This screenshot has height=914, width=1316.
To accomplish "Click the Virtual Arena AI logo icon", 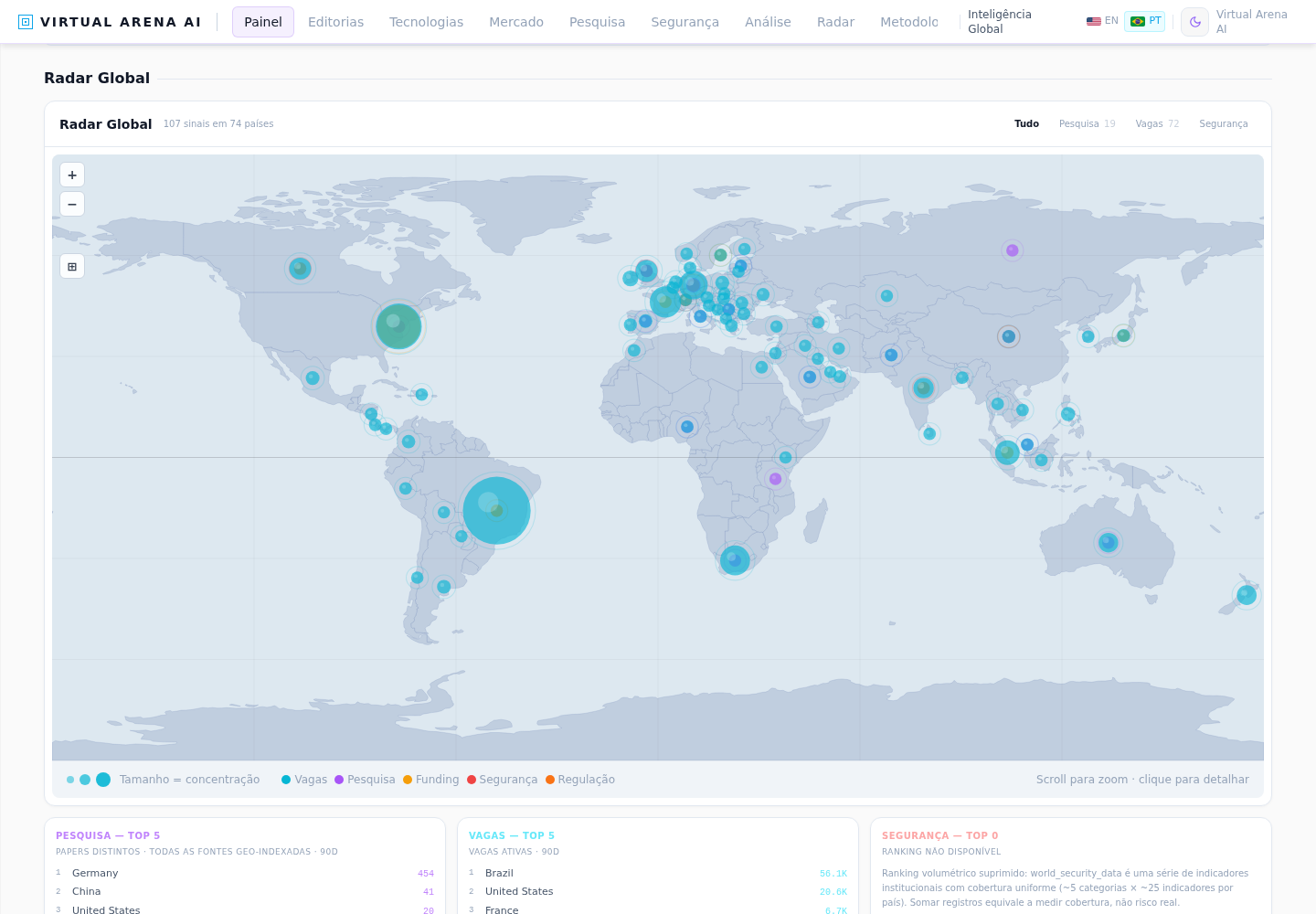I will point(26,22).
